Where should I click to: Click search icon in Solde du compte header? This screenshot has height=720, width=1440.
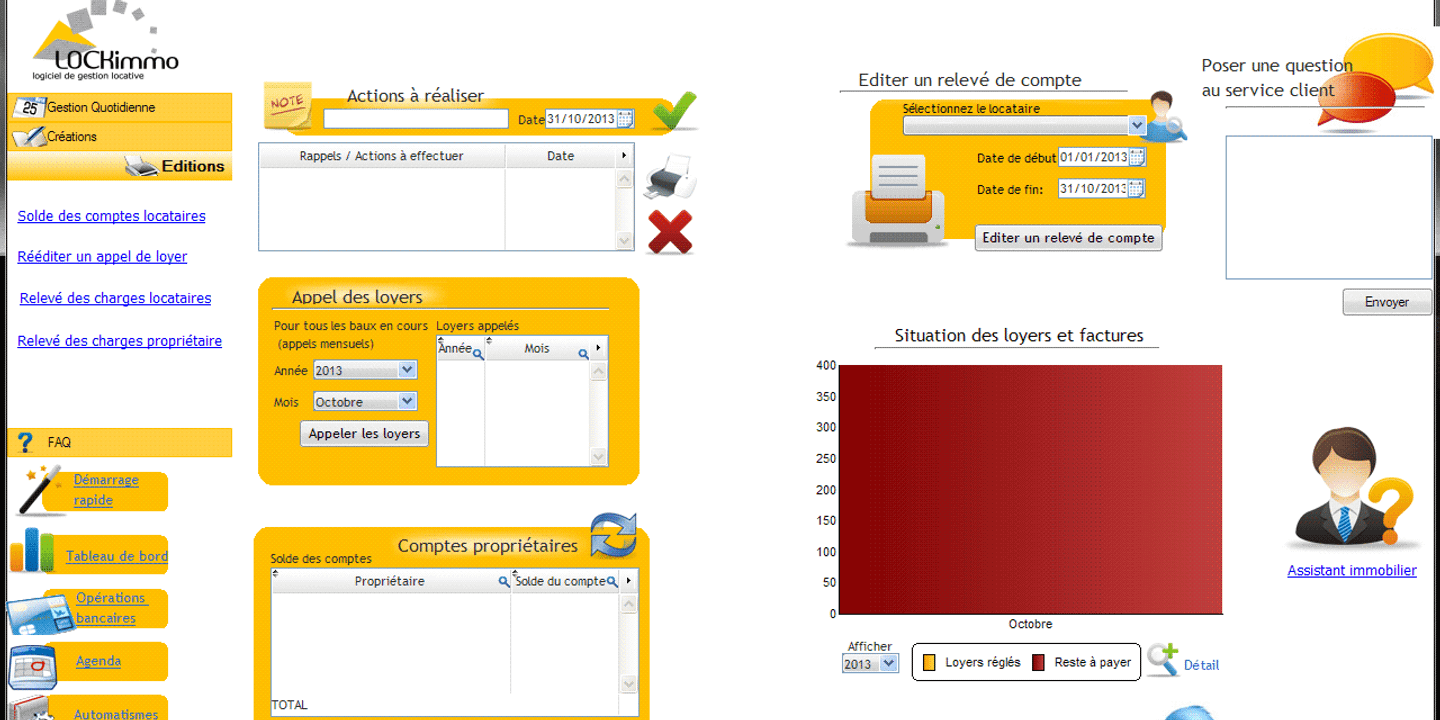pos(612,581)
